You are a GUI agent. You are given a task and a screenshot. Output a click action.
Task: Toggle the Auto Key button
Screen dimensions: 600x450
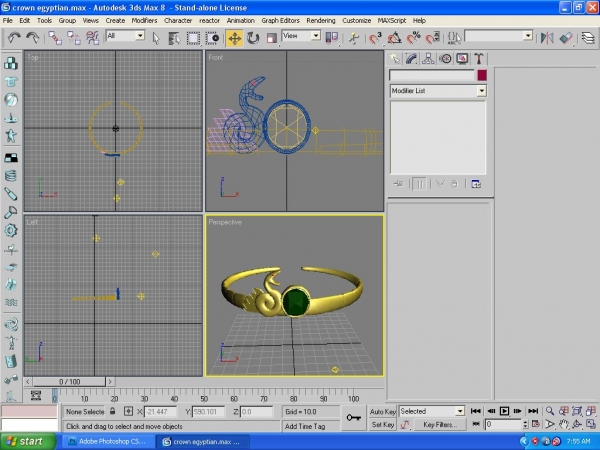coord(382,412)
